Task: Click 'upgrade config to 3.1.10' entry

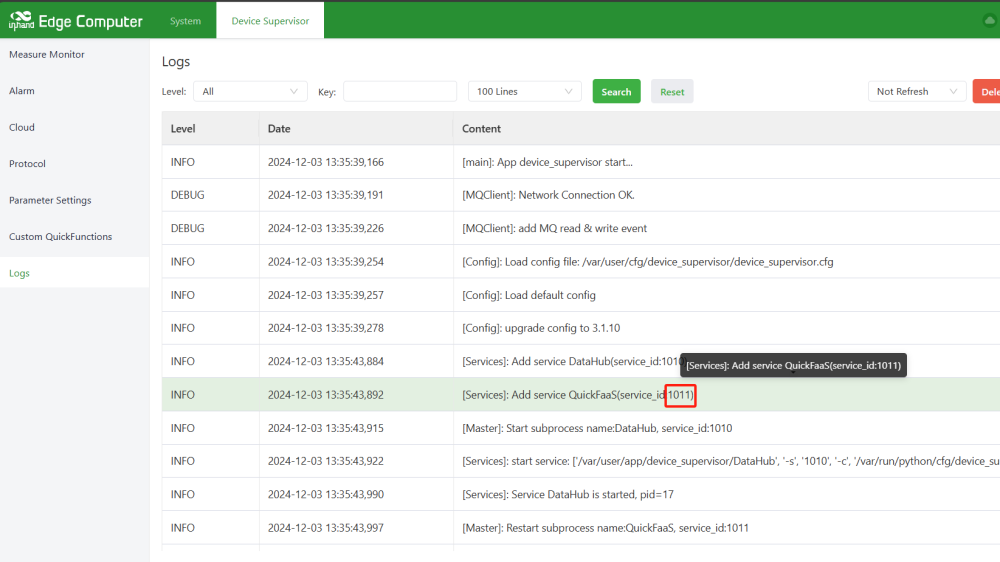Action: click(541, 328)
